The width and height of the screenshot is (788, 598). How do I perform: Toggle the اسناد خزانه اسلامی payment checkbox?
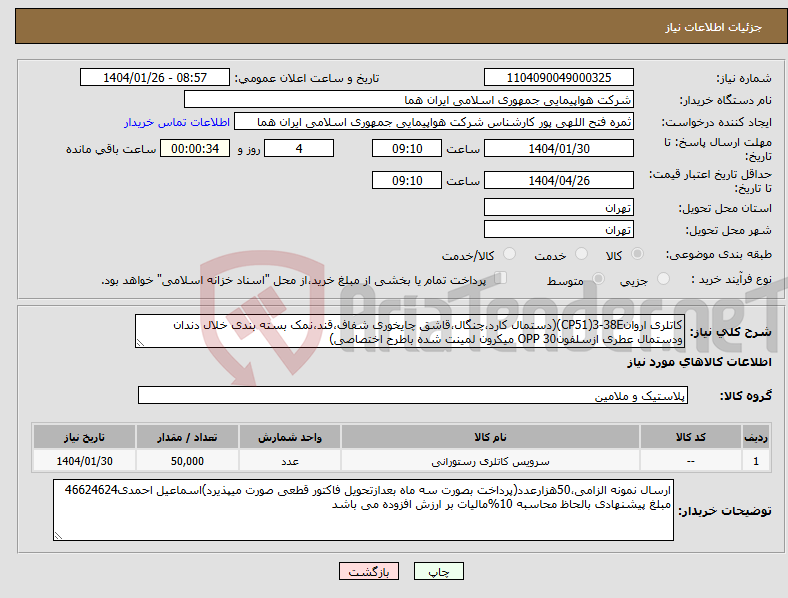tap(501, 277)
